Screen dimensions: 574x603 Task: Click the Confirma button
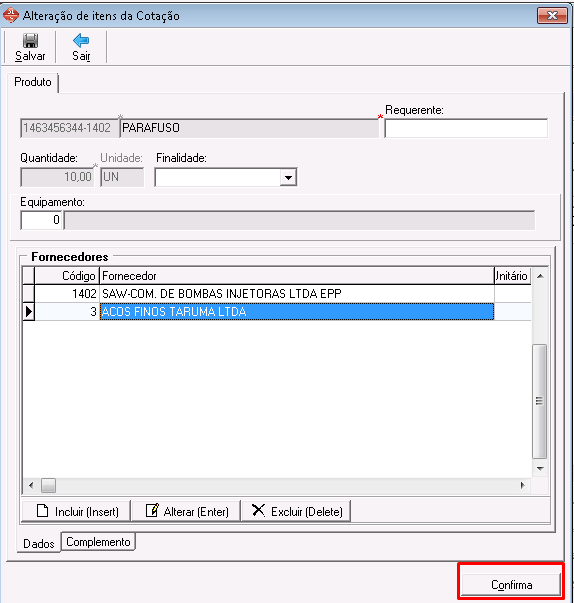pyautogui.click(x=511, y=585)
